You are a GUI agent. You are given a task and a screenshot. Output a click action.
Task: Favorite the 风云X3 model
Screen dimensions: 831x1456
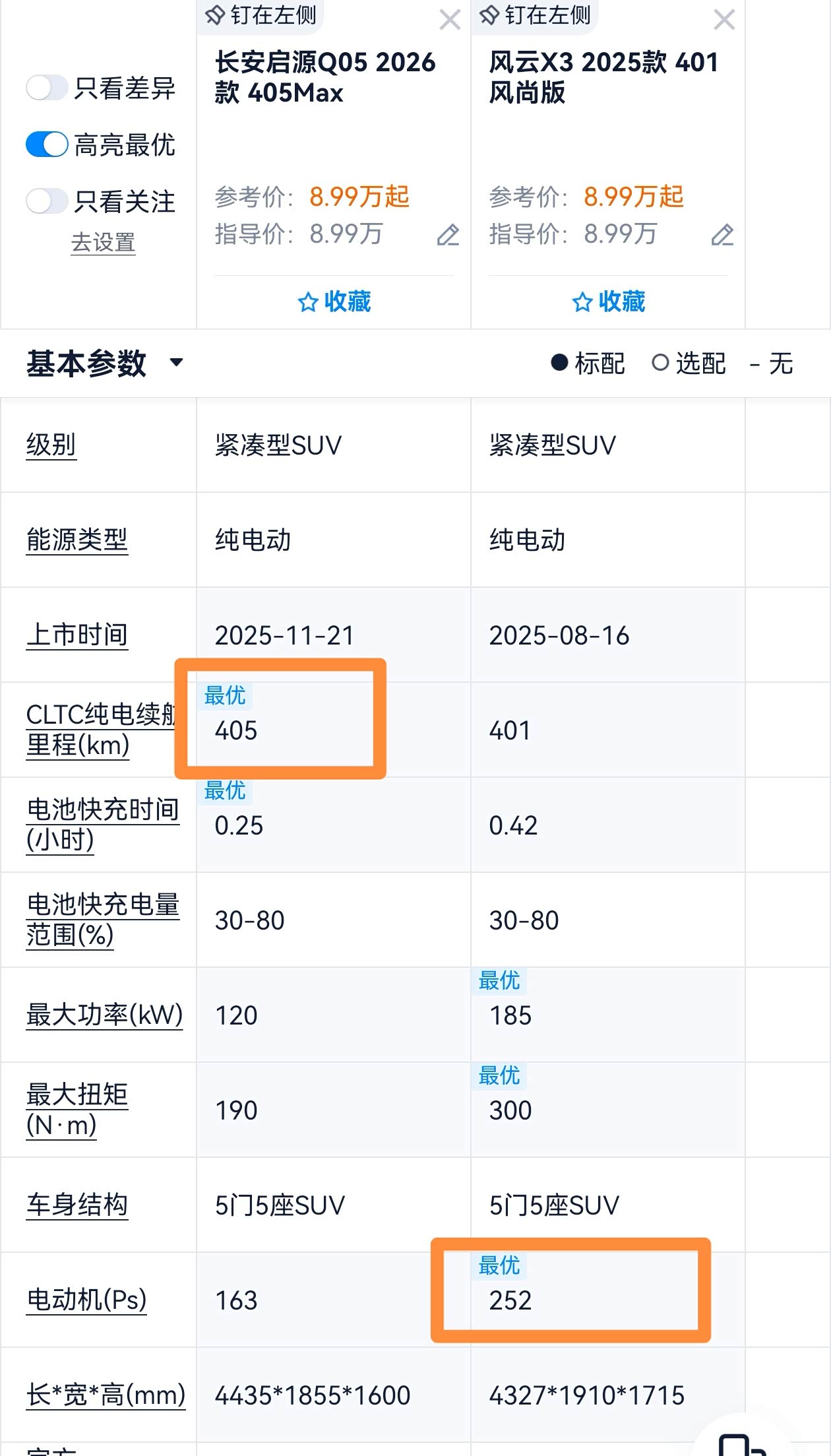click(608, 302)
